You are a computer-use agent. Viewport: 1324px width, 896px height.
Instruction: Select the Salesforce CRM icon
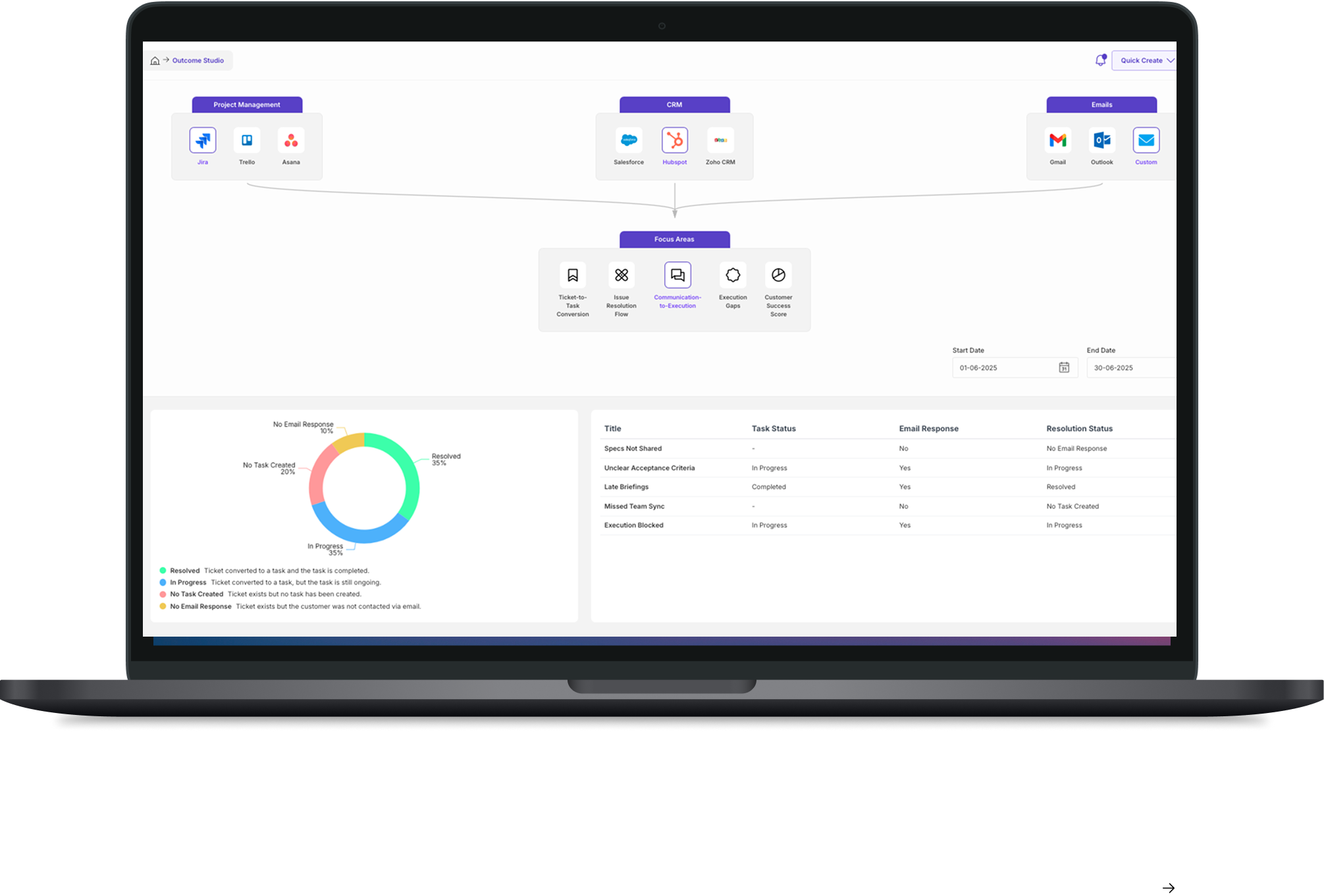point(629,140)
